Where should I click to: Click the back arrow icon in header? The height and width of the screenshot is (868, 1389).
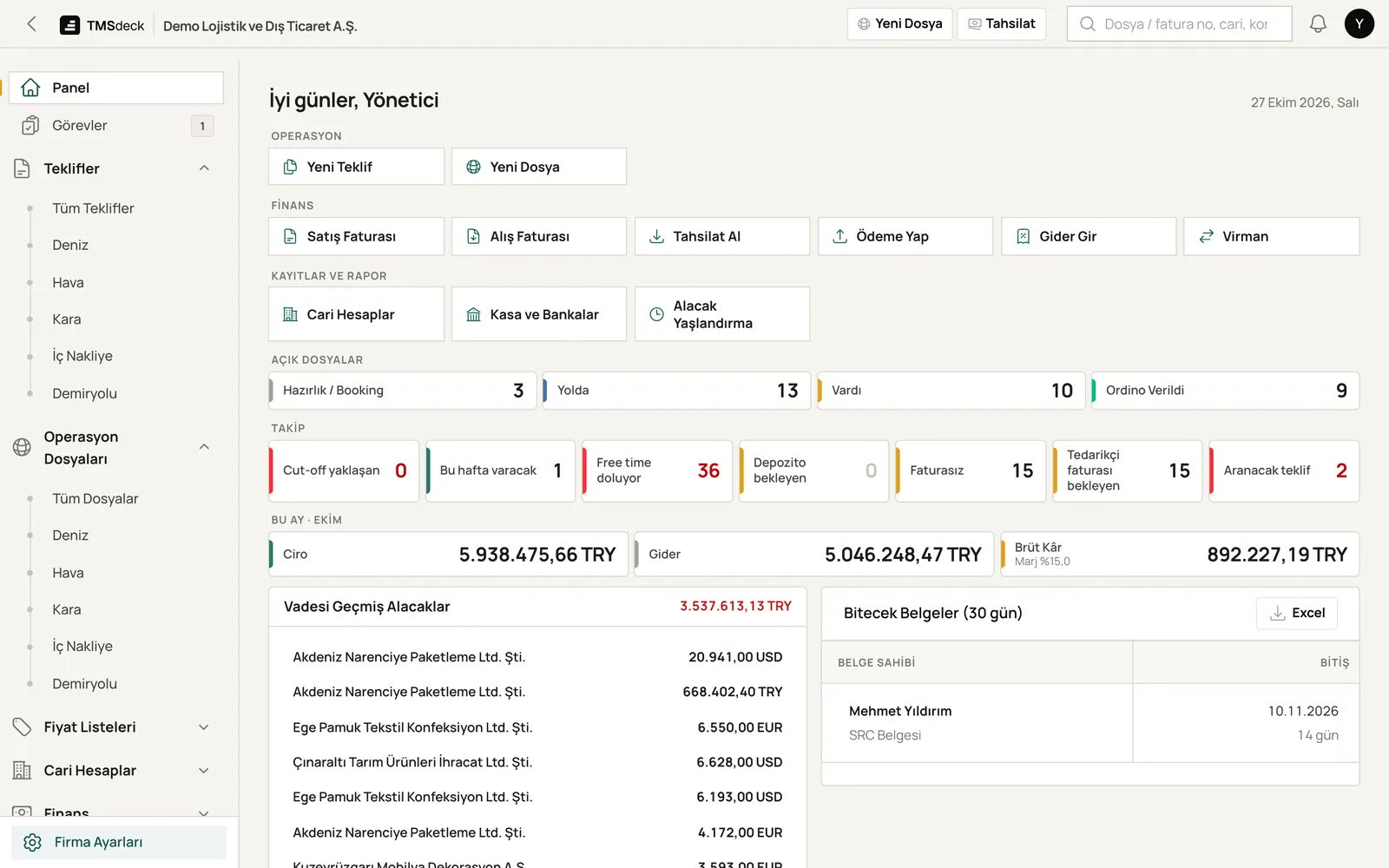(31, 24)
